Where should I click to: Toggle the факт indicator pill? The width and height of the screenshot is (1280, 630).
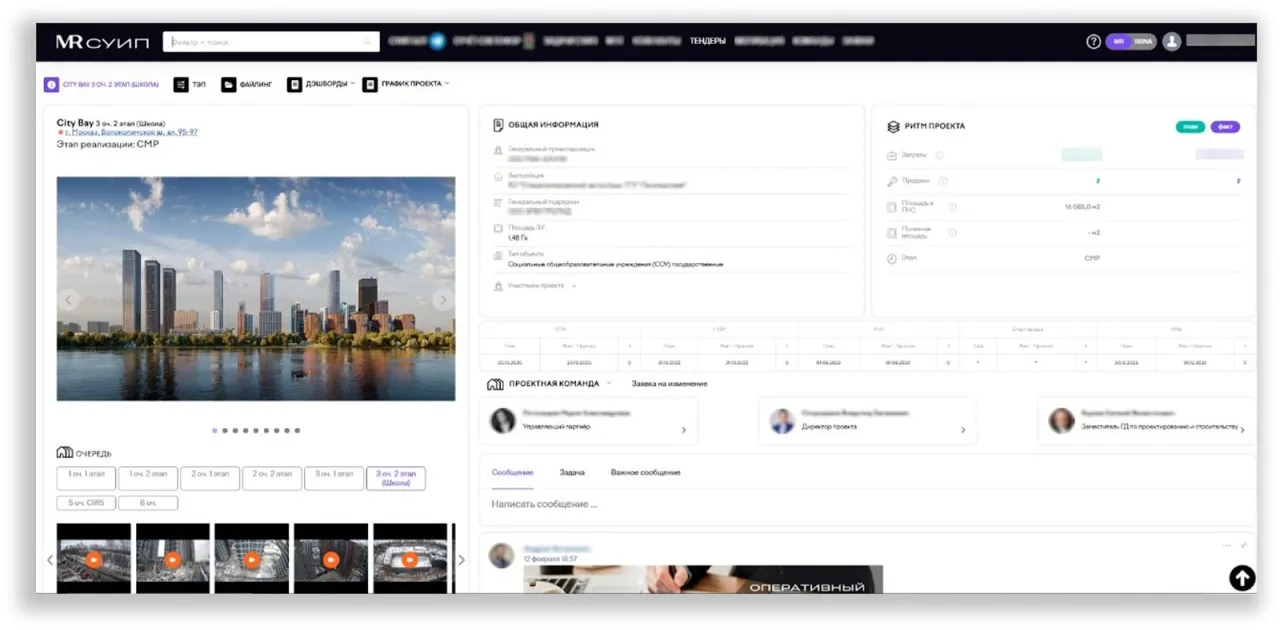1224,127
